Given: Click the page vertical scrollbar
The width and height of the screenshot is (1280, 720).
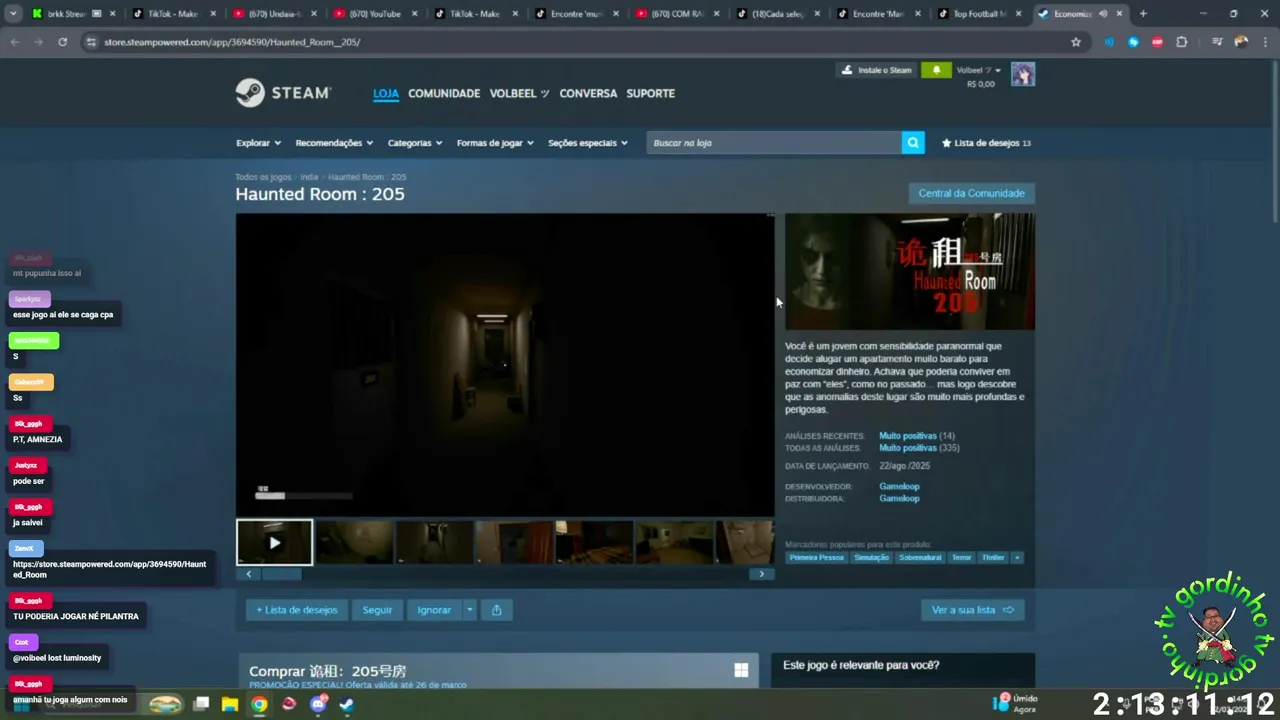Looking at the screenshot, I should tap(1274, 140).
